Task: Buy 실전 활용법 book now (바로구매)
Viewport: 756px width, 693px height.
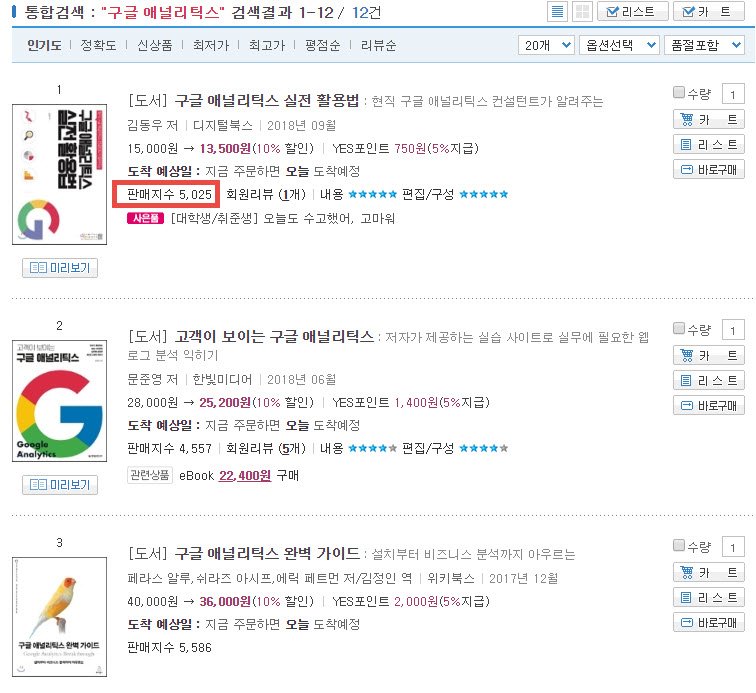Action: [x=709, y=169]
